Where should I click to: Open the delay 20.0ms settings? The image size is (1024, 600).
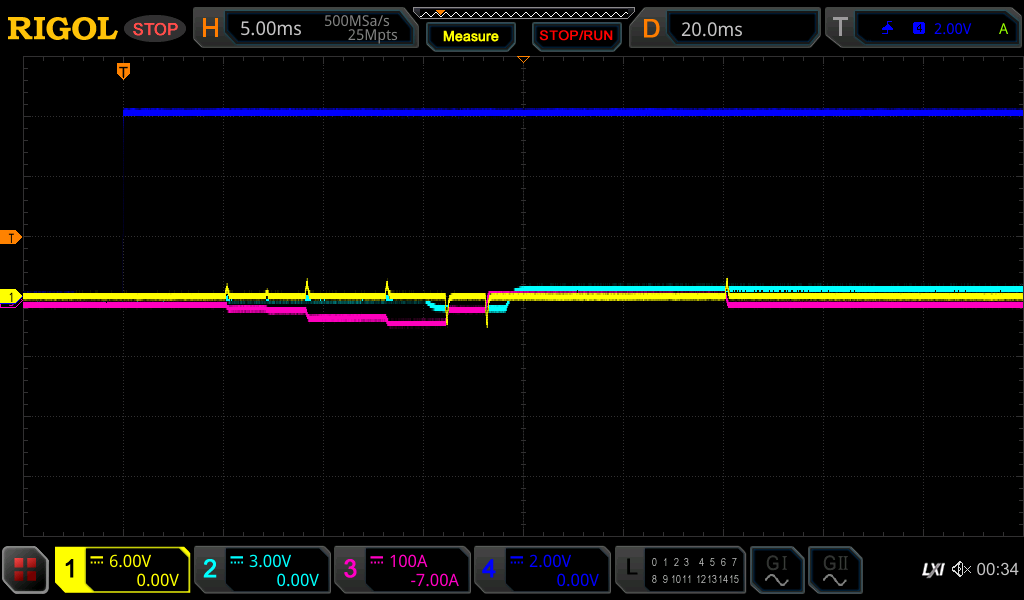point(725,29)
